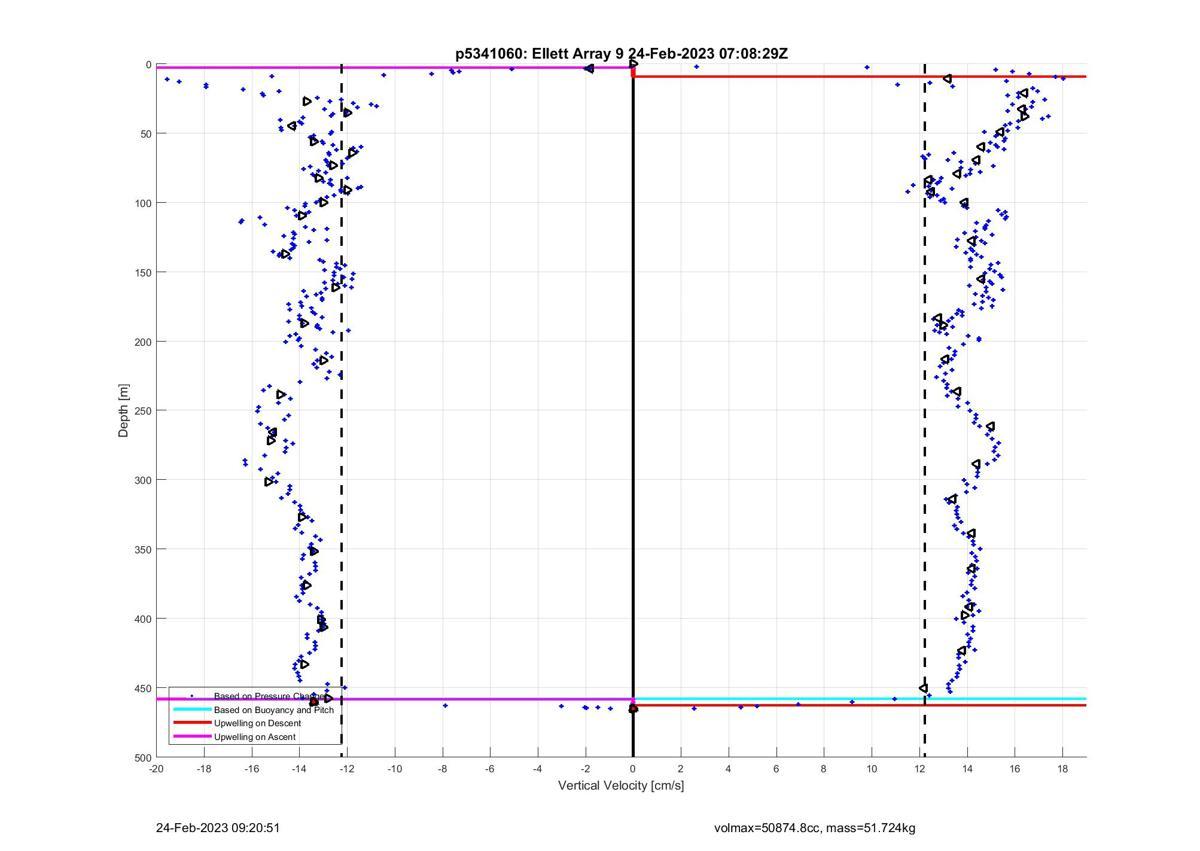Select legend entry "Based on Buoyancy and Pitch"

click(x=274, y=710)
